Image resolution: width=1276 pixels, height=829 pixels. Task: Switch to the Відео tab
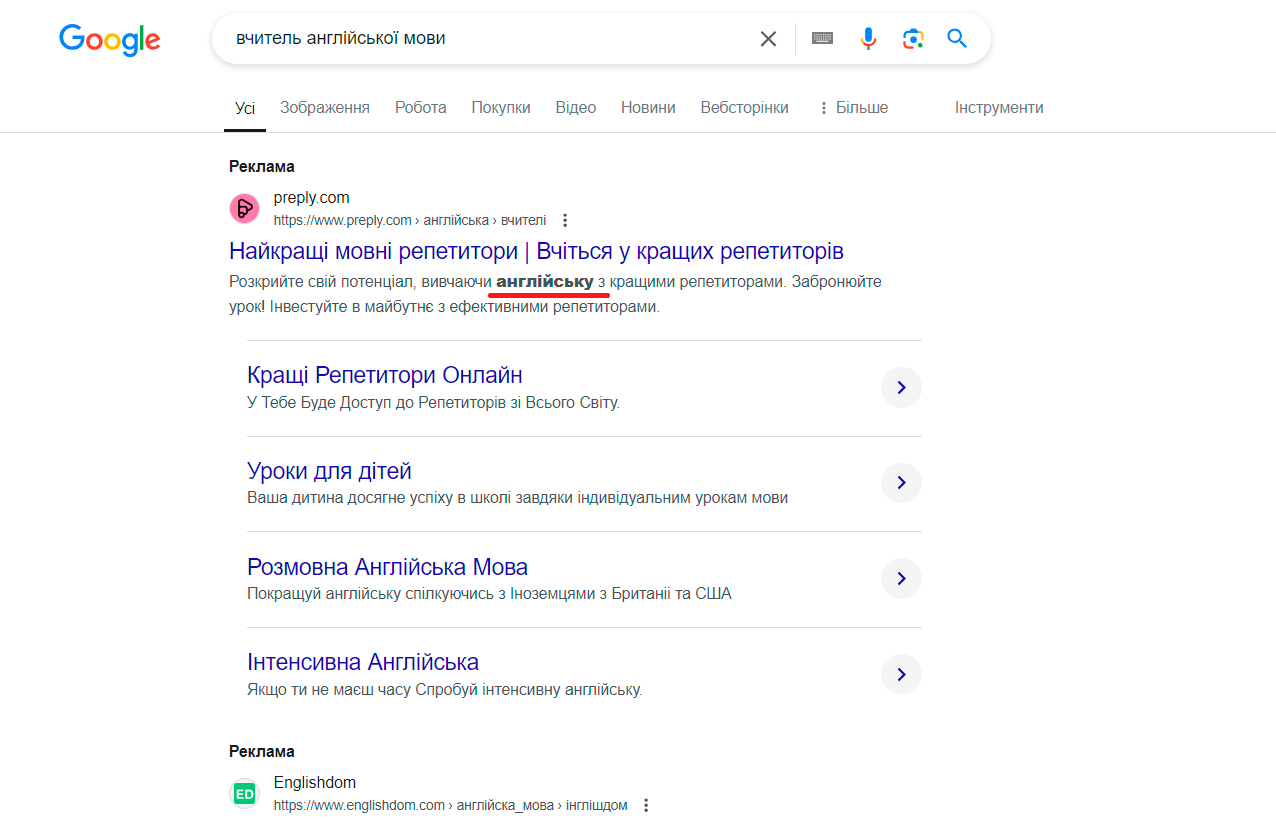[576, 107]
